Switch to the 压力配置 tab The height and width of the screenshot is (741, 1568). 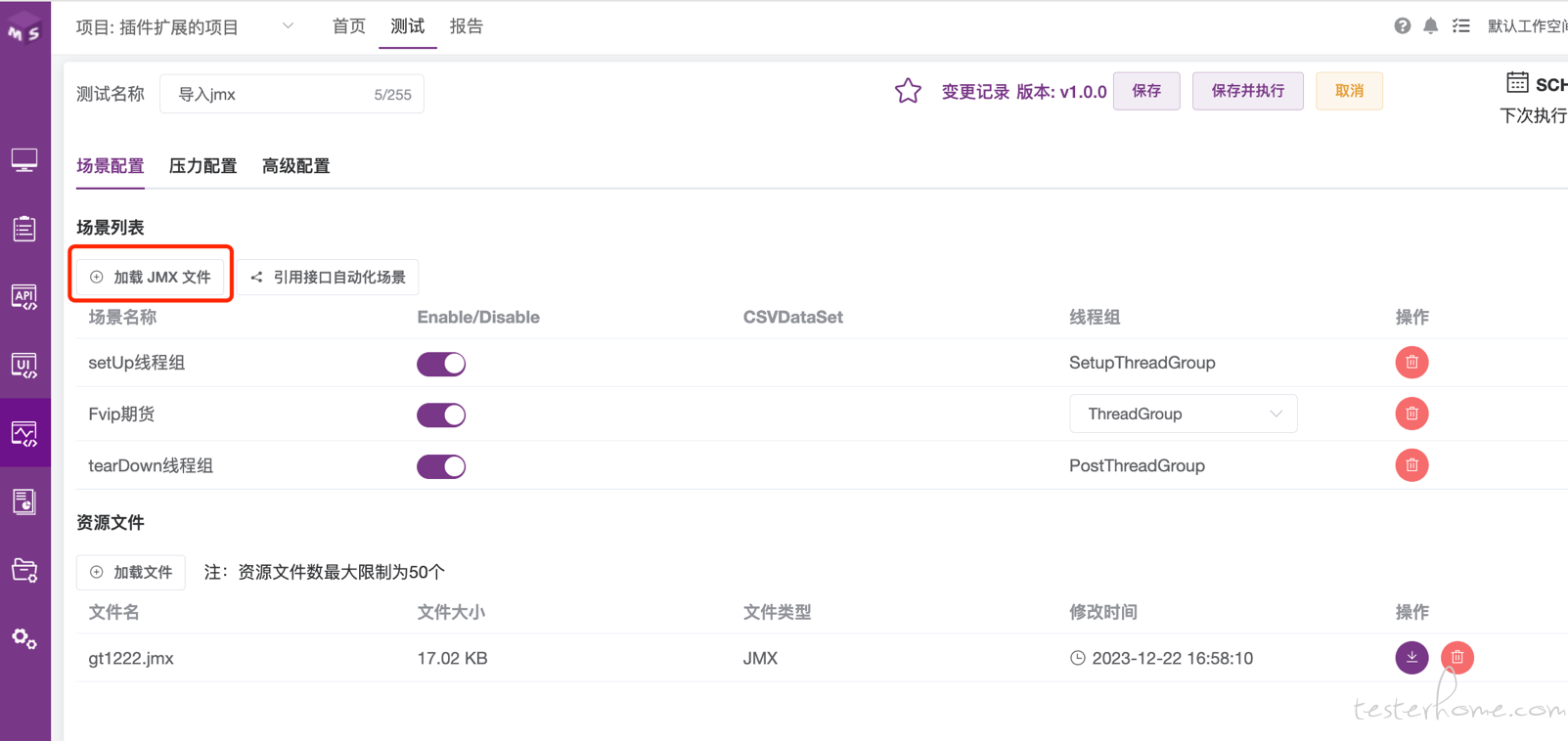coord(202,166)
